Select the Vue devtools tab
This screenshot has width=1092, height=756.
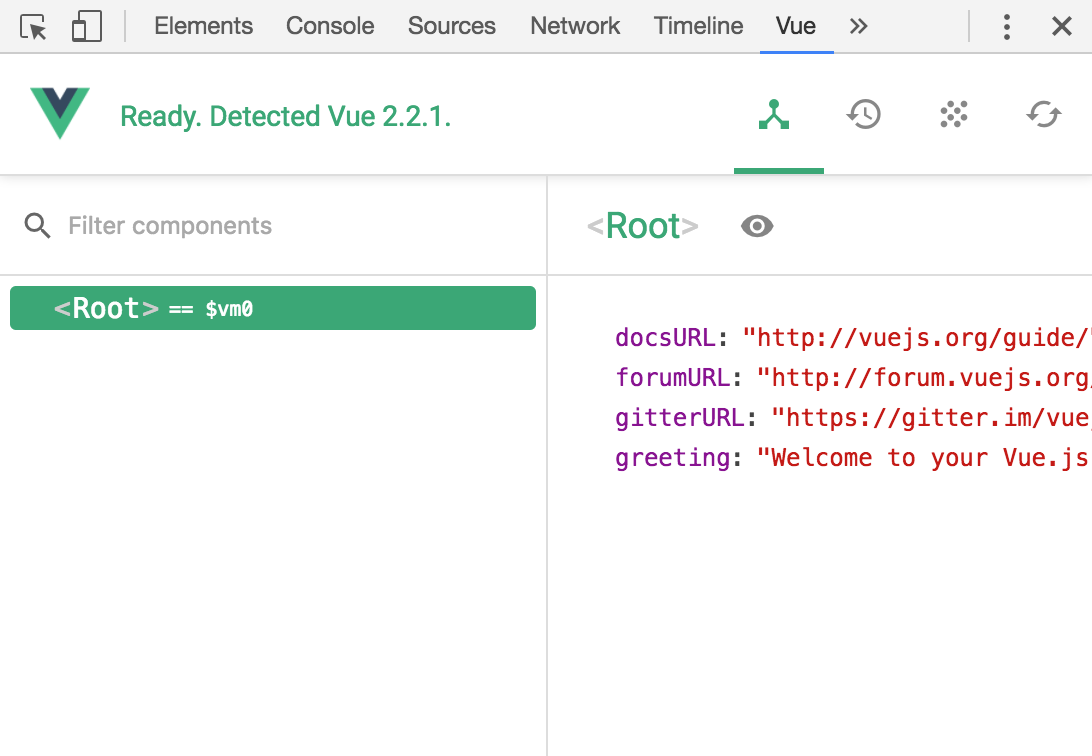coord(796,26)
